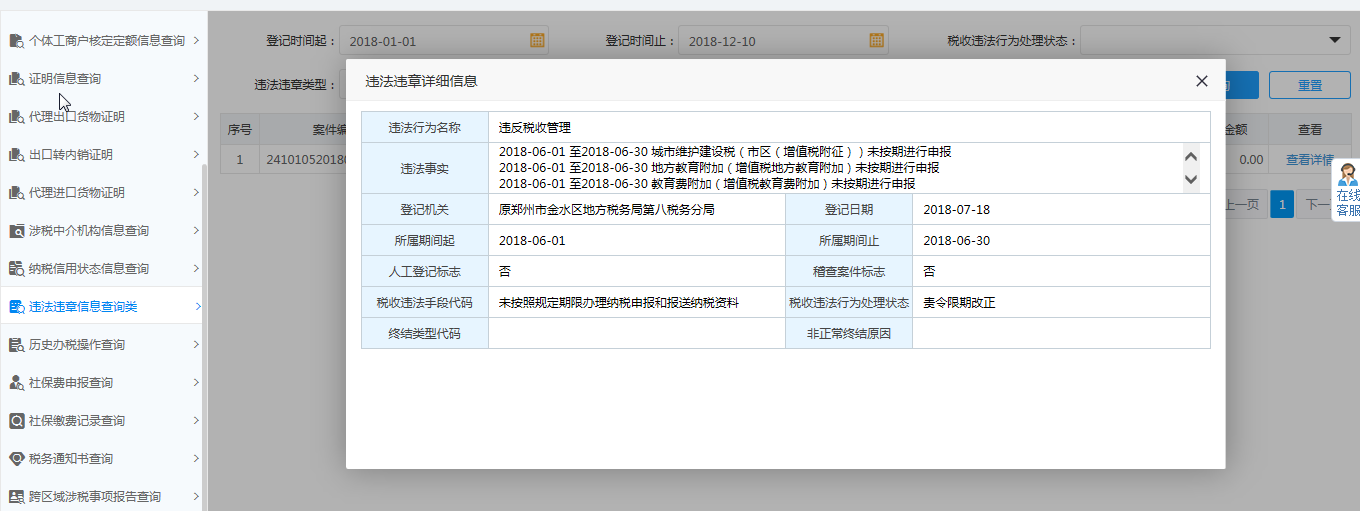
Task: Click icon beside 个体工商户核定定额信息查询
Action: (16, 41)
